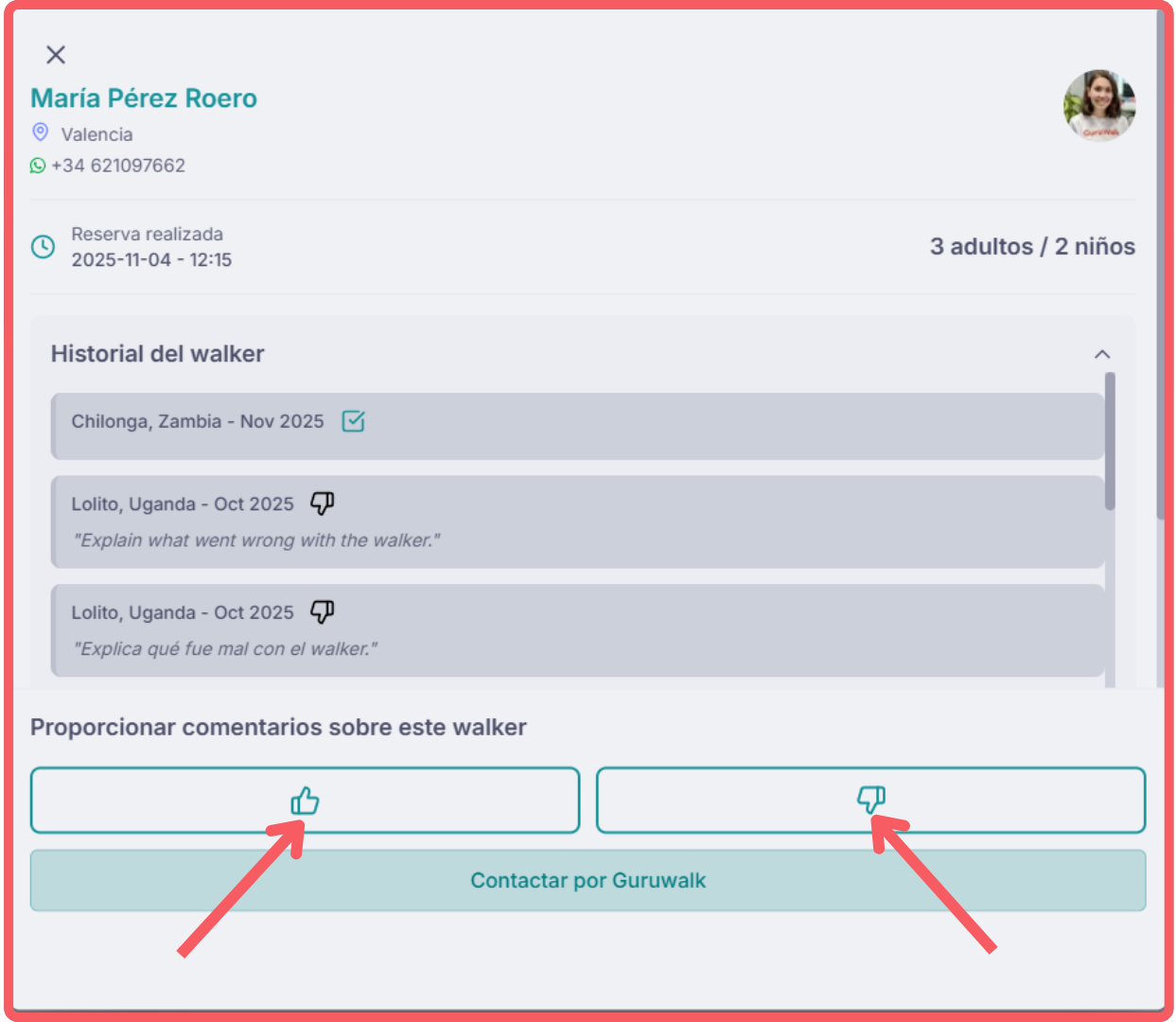Click the WhatsApp icon beside phone number
This screenshot has height=1022, width=1176.
(x=38, y=166)
